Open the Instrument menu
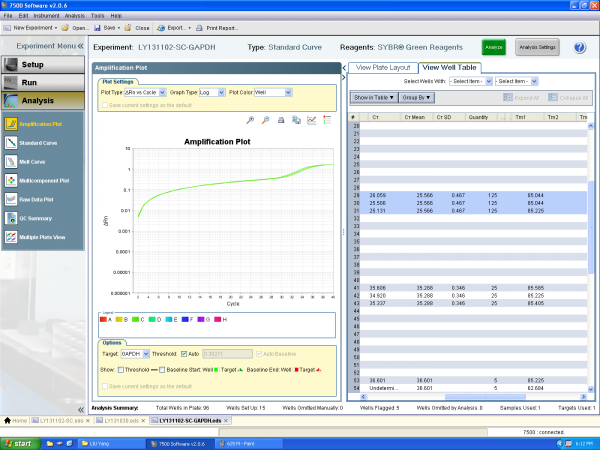Screen dimensions: 600x450 (x=46, y=16)
